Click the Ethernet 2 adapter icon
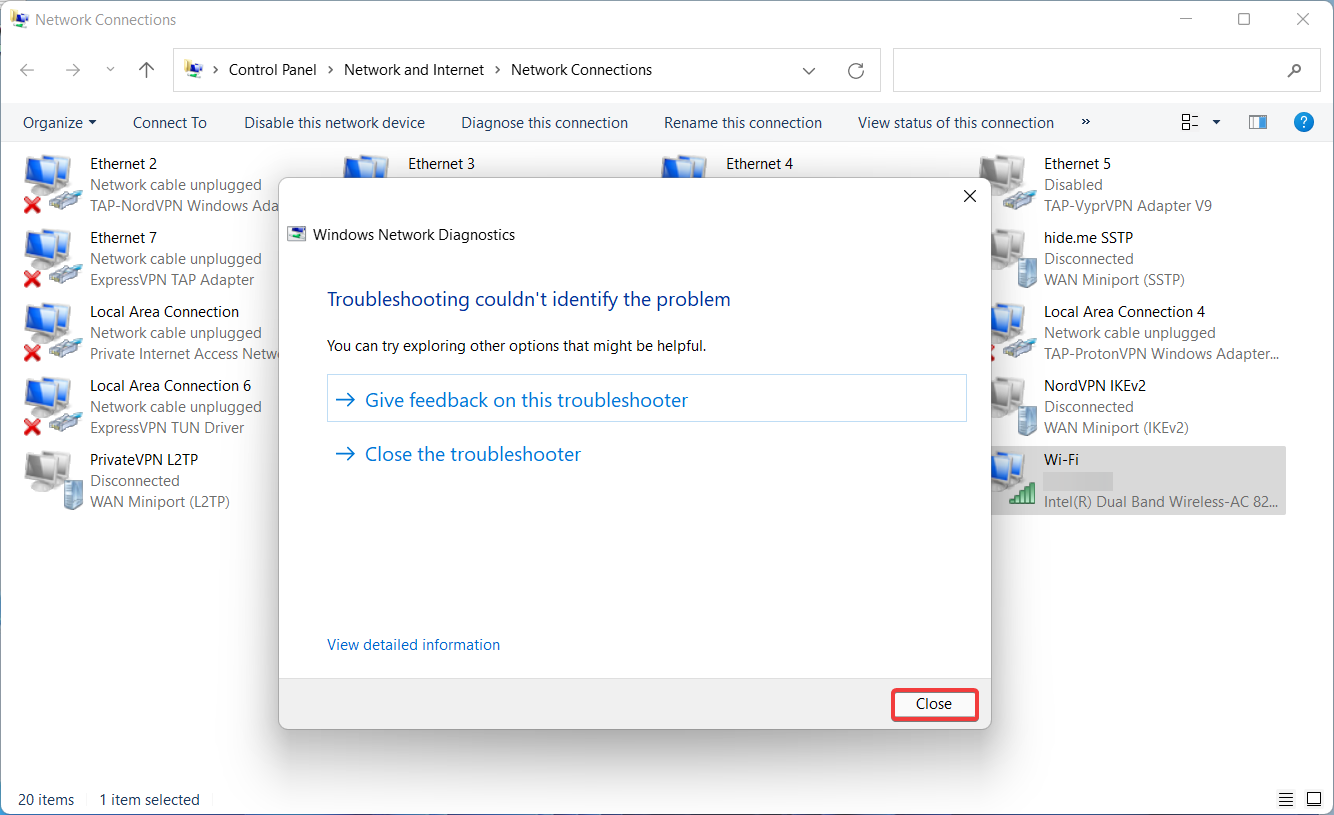The width and height of the screenshot is (1334, 815). click(x=48, y=183)
